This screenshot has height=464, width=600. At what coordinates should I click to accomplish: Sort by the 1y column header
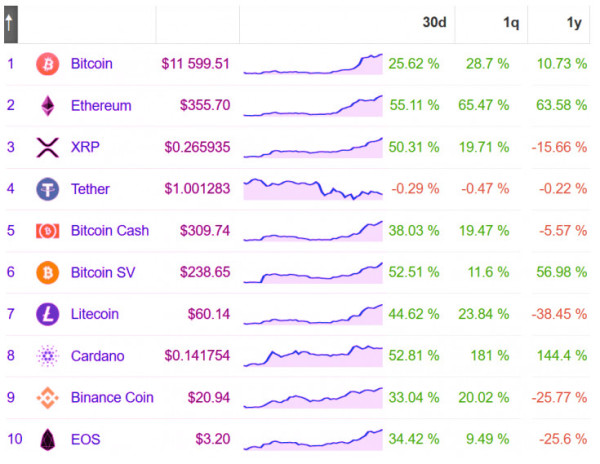tap(574, 23)
